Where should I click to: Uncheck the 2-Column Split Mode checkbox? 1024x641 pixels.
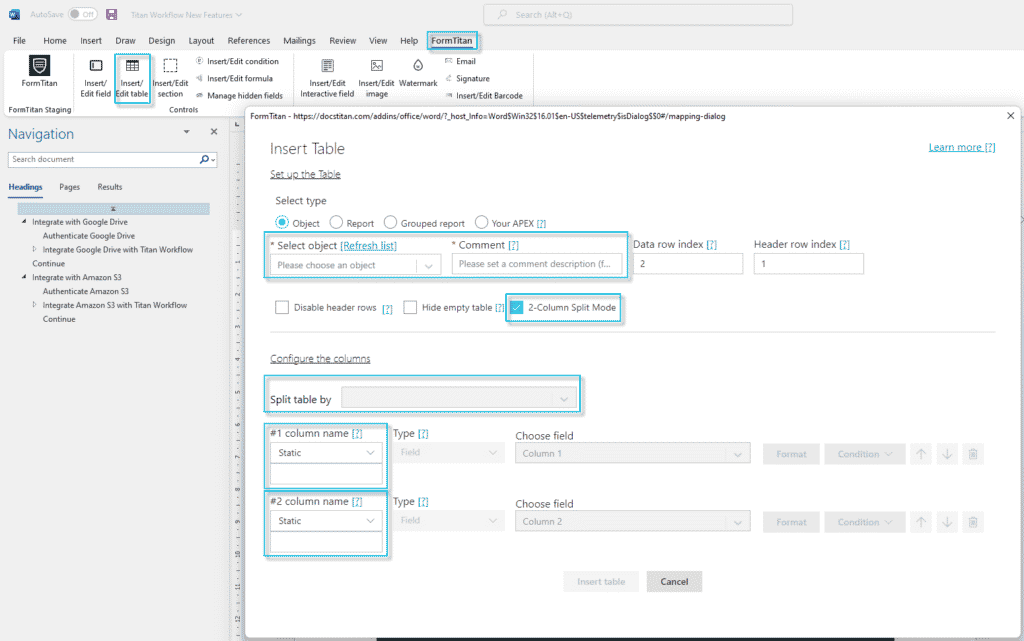pos(516,307)
